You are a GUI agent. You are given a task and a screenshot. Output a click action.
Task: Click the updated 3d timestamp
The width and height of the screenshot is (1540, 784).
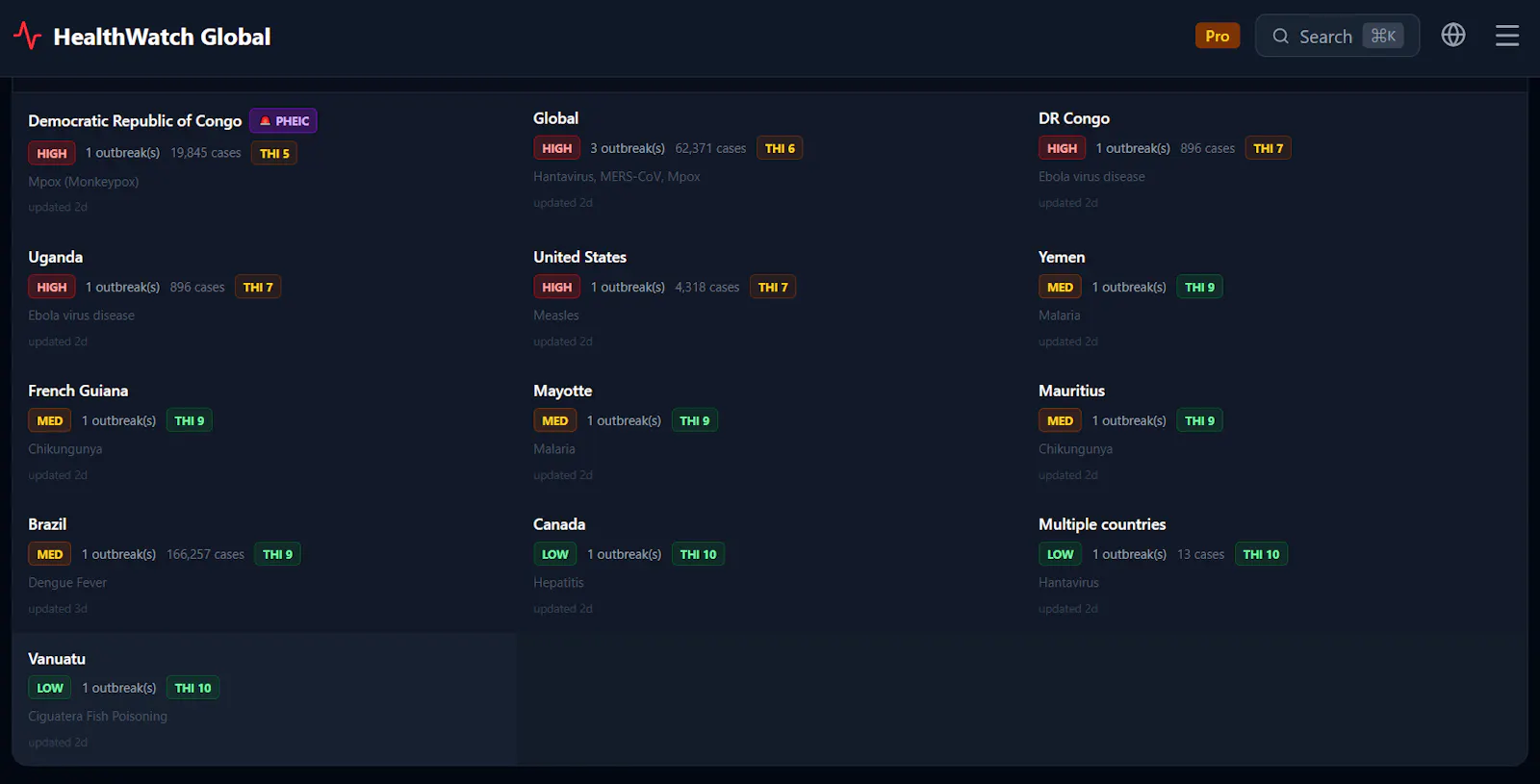[58, 609]
